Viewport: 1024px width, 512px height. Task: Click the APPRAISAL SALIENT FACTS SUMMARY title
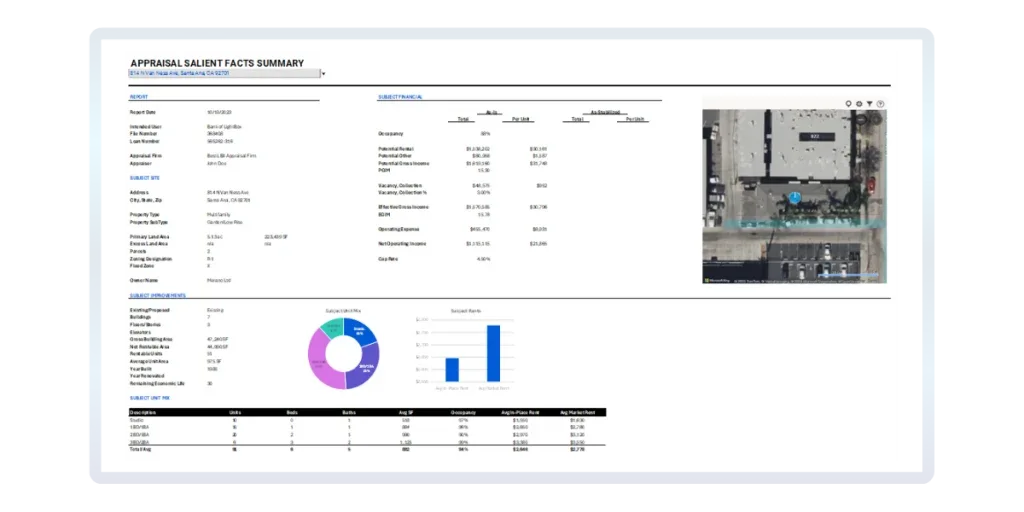(217, 63)
